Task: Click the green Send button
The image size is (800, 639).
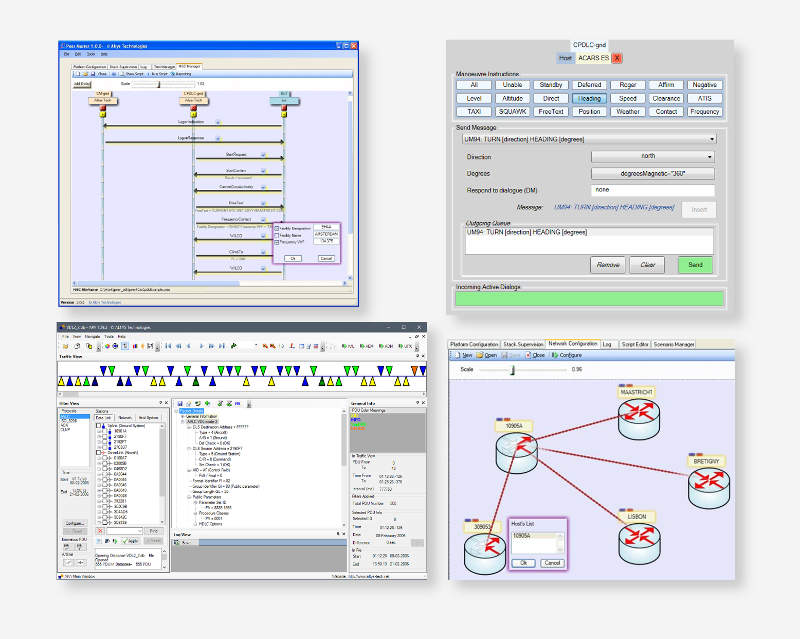Action: [x=696, y=265]
